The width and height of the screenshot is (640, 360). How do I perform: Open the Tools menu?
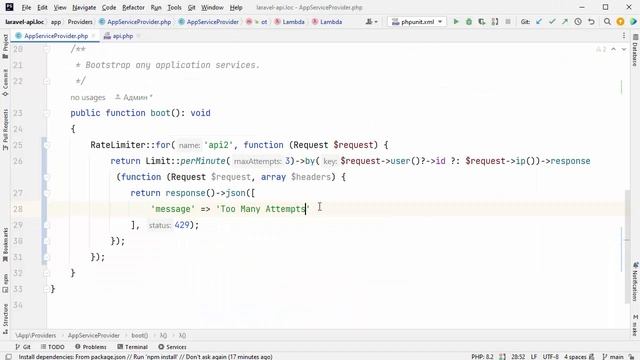(174, 7)
